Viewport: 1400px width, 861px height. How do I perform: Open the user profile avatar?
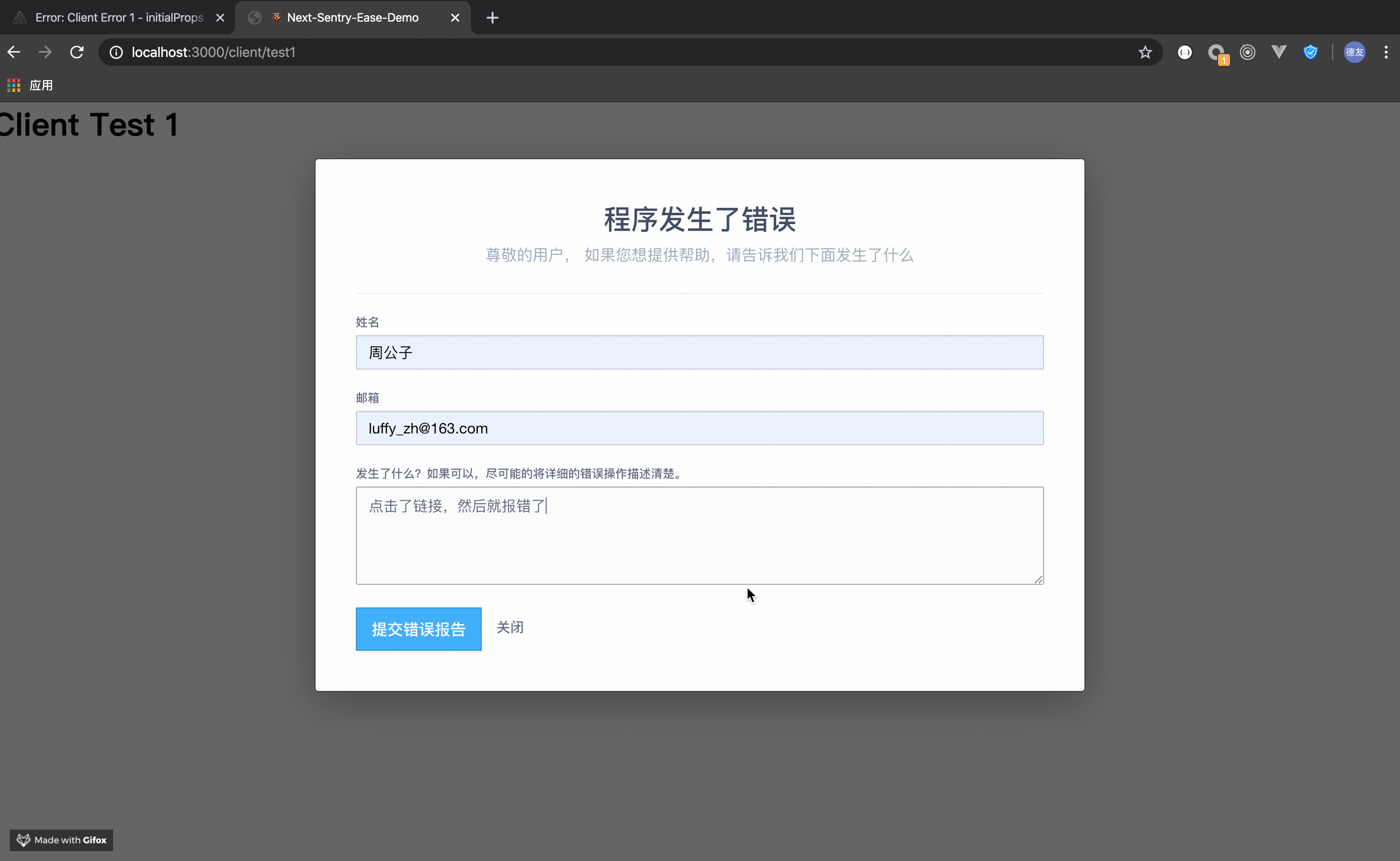(x=1354, y=53)
